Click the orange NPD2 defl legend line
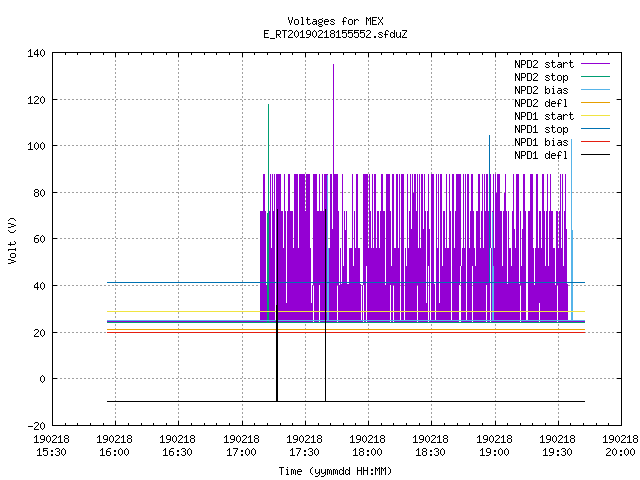640x480 pixels. 595,103
